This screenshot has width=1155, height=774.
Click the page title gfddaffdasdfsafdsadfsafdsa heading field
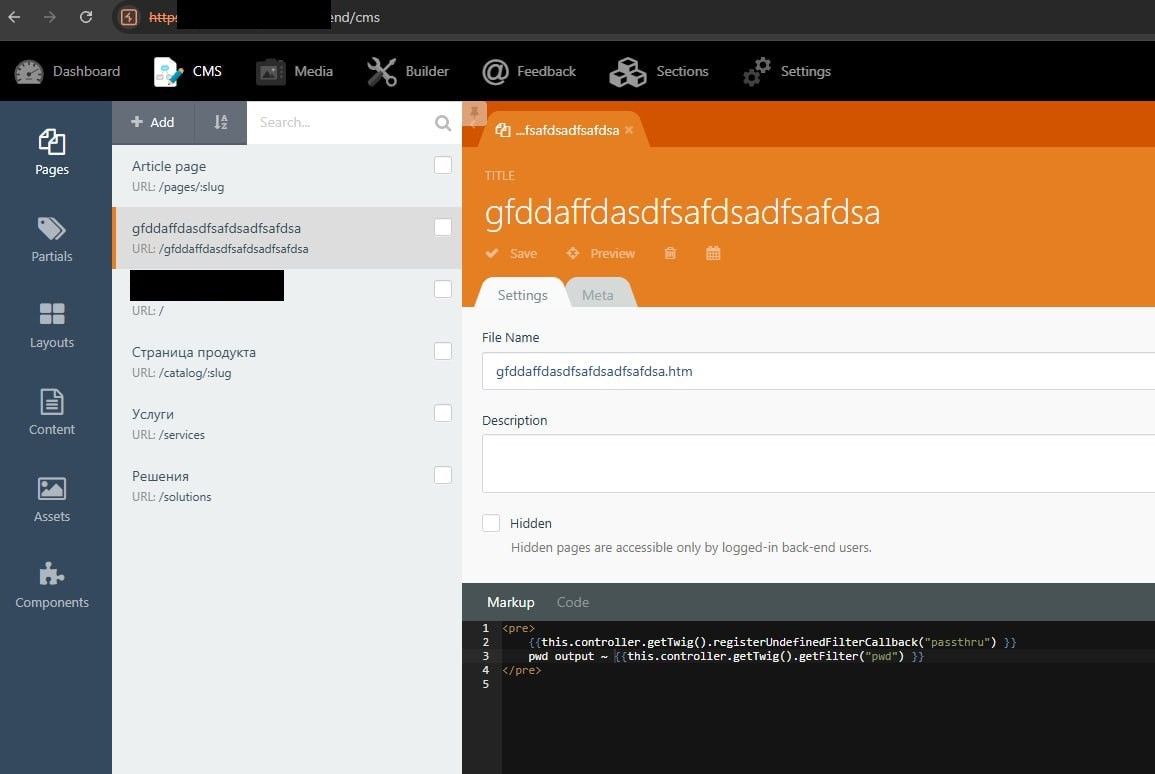coord(682,212)
